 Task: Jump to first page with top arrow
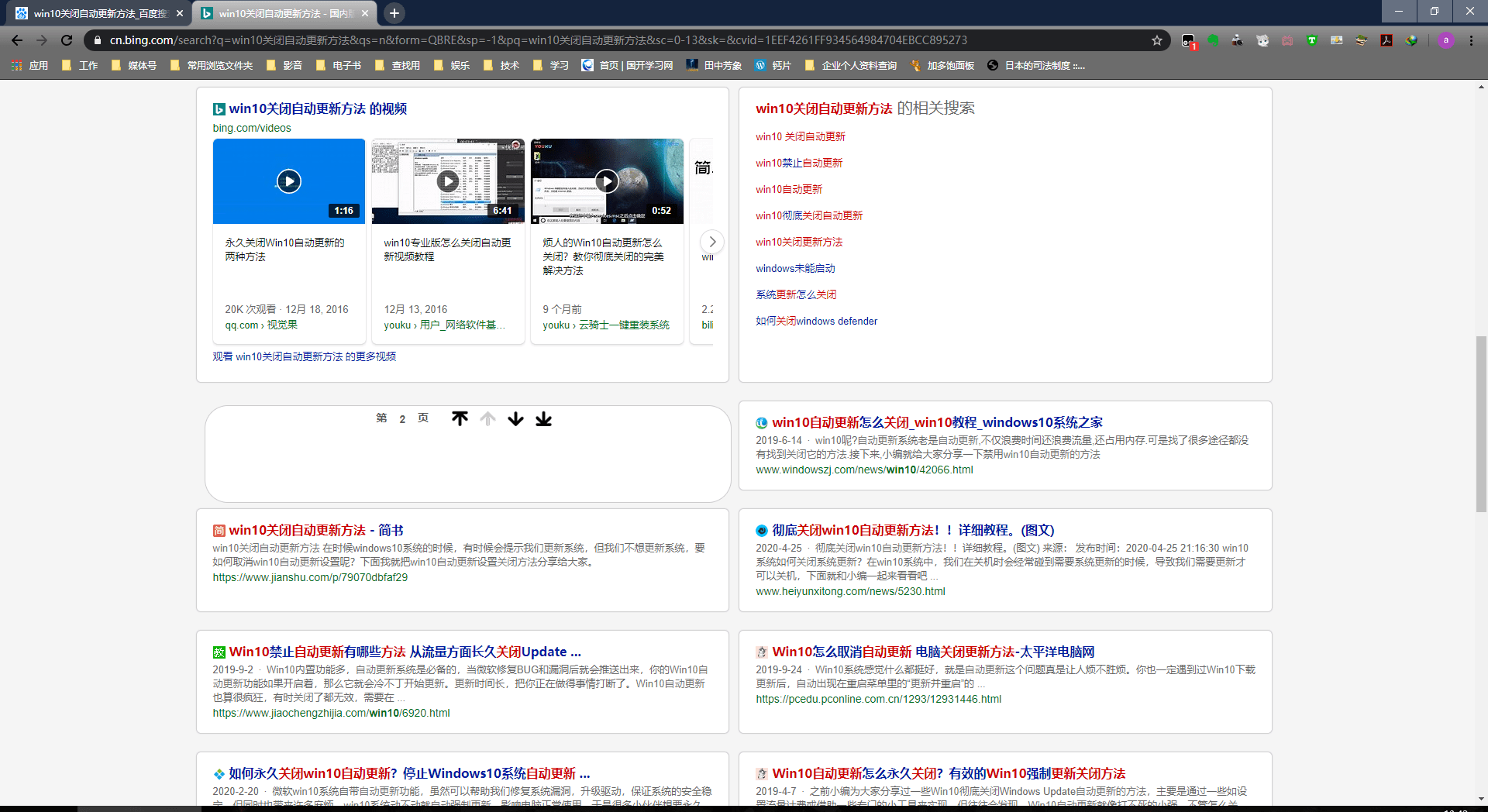coord(460,418)
